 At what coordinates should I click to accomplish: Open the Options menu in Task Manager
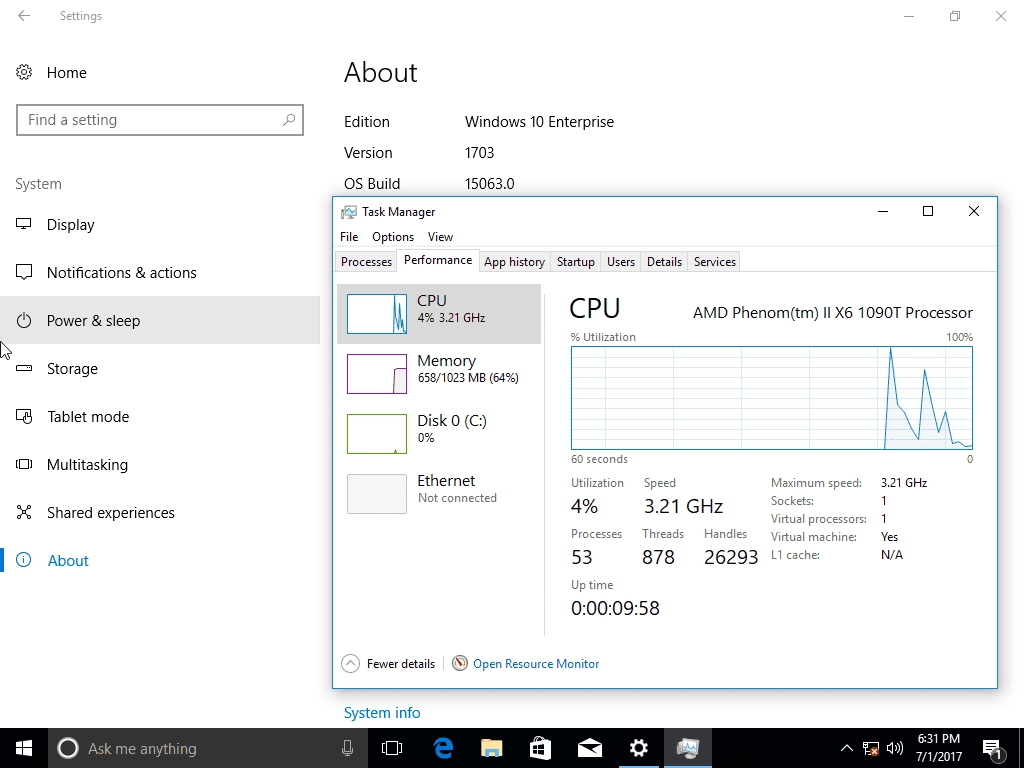tap(393, 237)
